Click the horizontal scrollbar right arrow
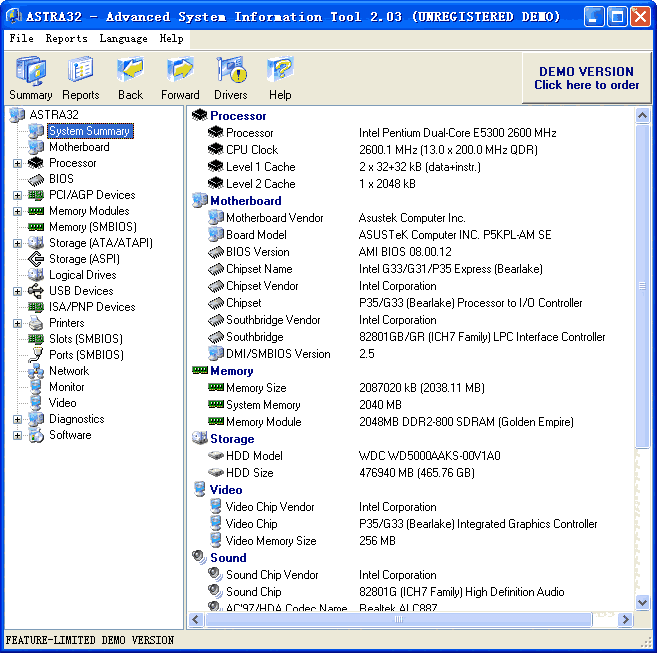The width and height of the screenshot is (657, 653). (626, 619)
